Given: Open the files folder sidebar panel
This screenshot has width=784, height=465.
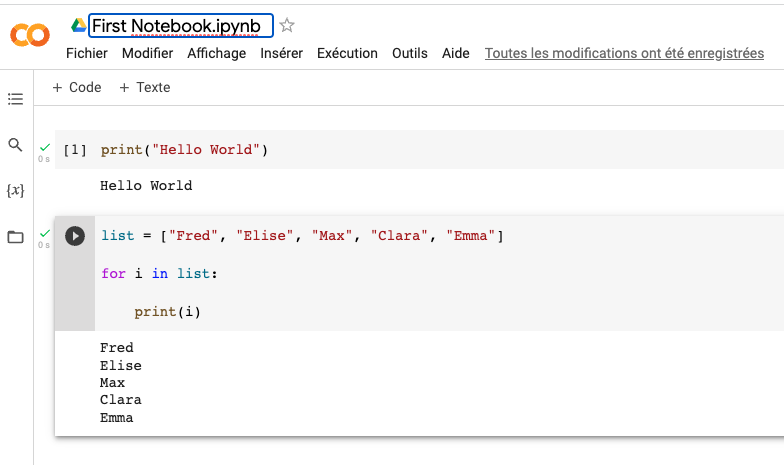Looking at the screenshot, I should [16, 236].
